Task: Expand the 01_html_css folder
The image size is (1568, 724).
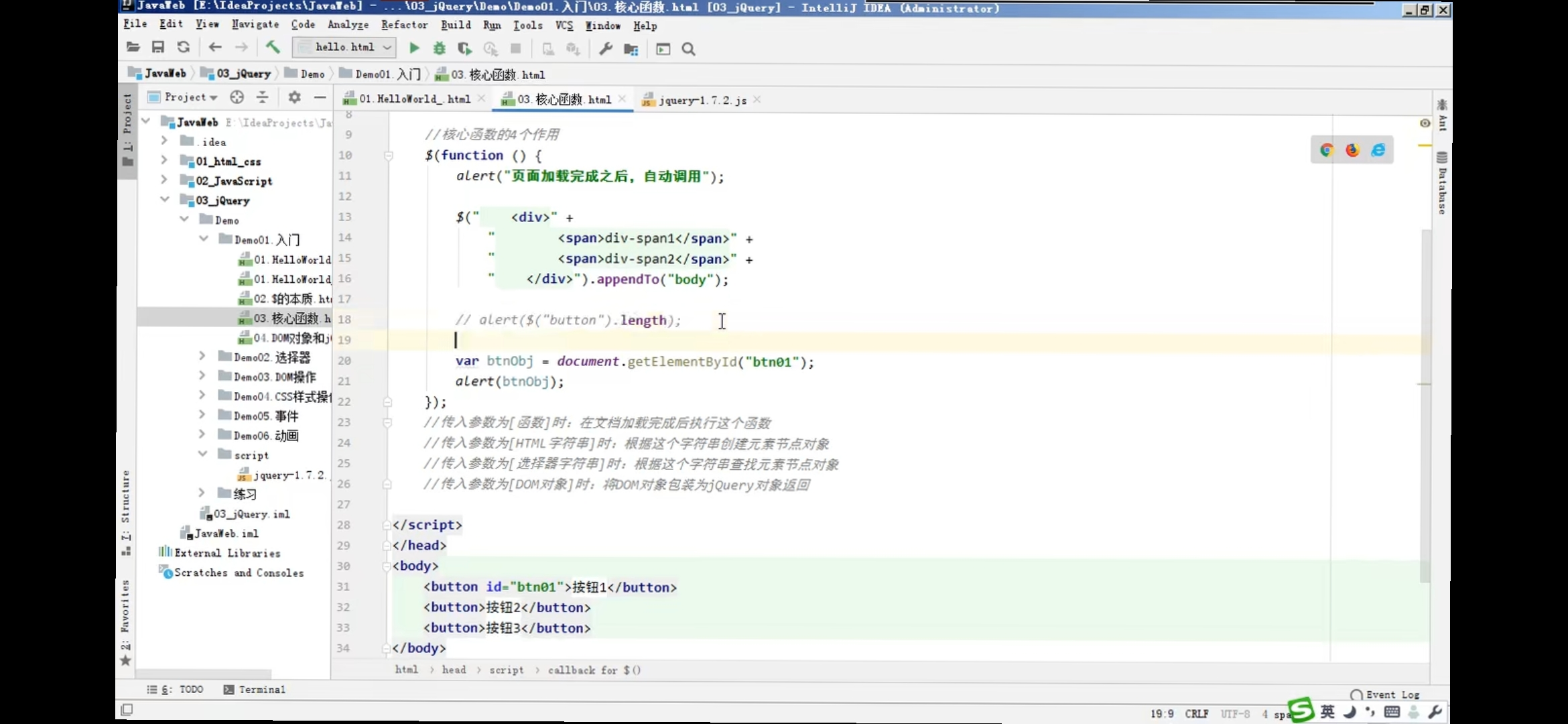Action: [x=164, y=160]
